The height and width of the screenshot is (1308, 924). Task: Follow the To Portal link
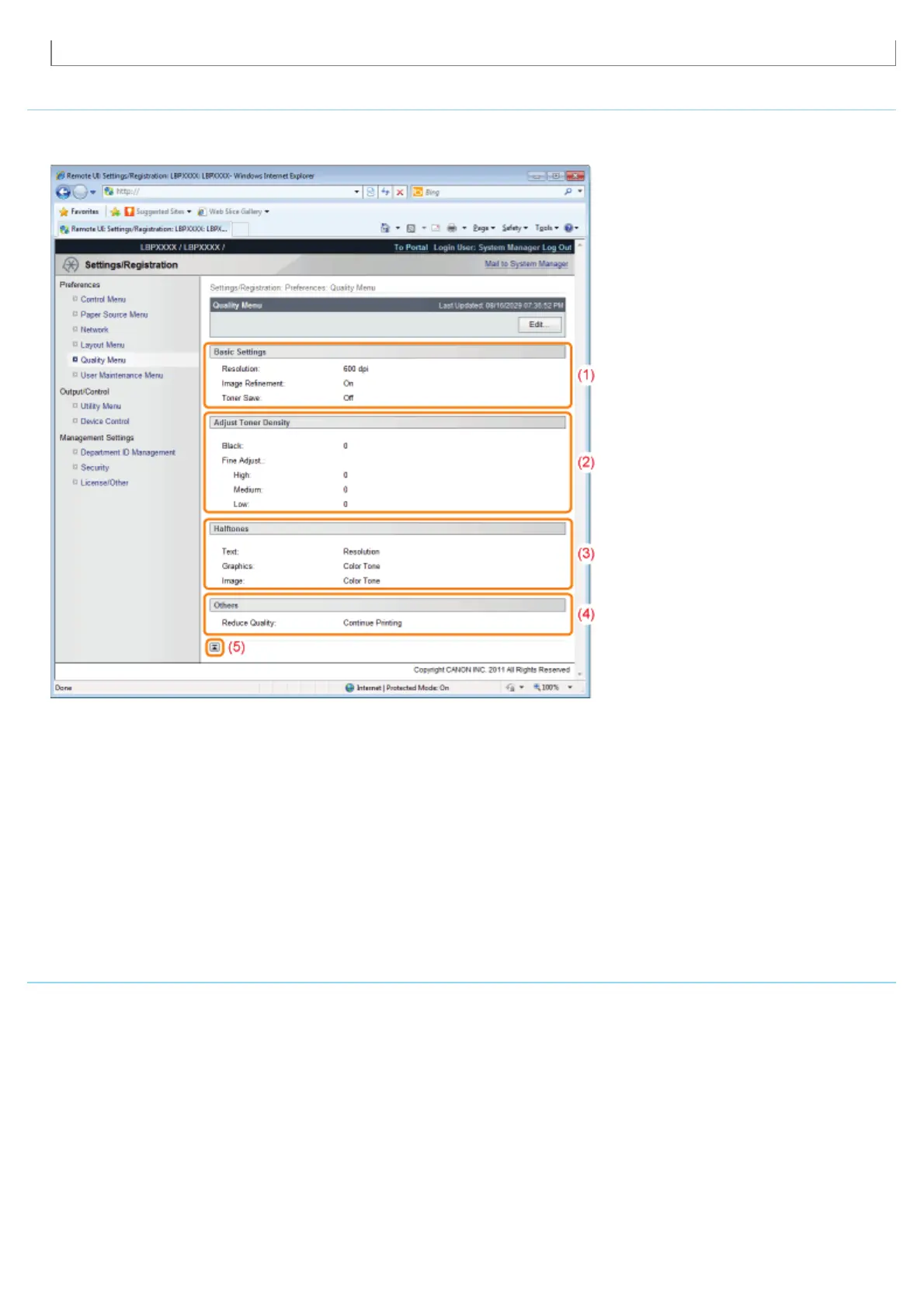[411, 248]
